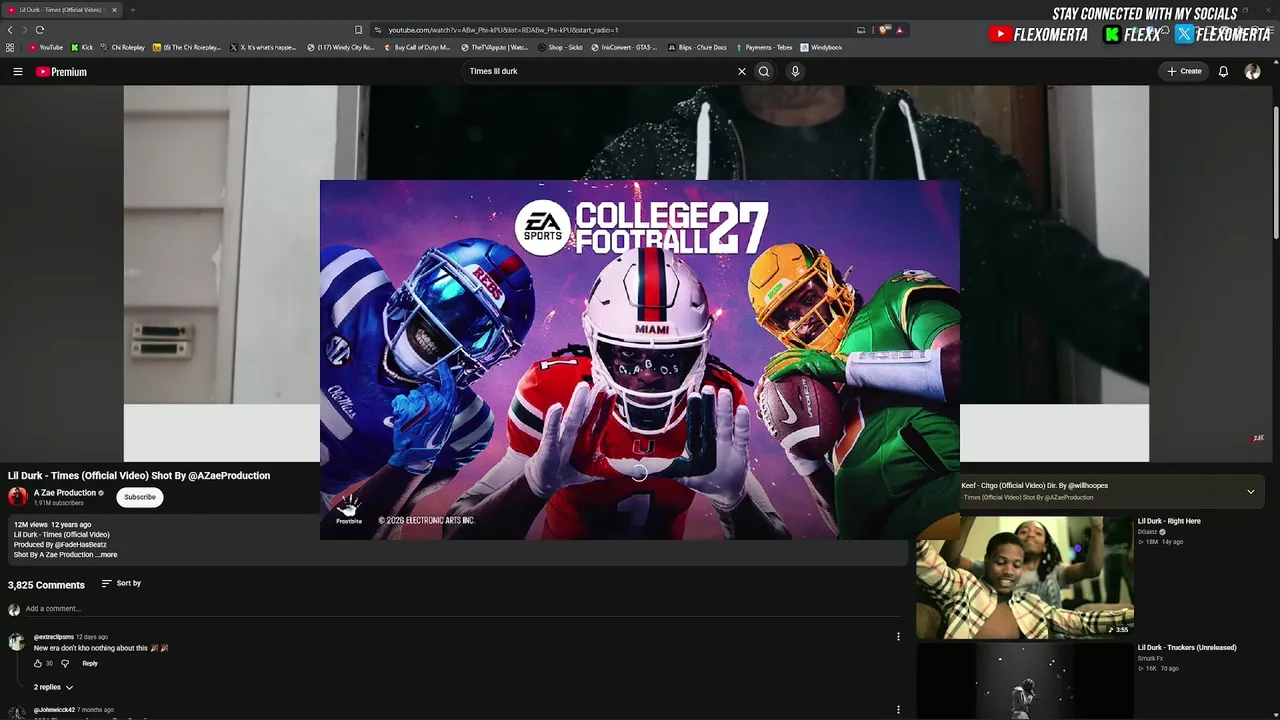The image size is (1280, 720).
Task: Open the Payments - Tebex bookmark
Action: 763,47
